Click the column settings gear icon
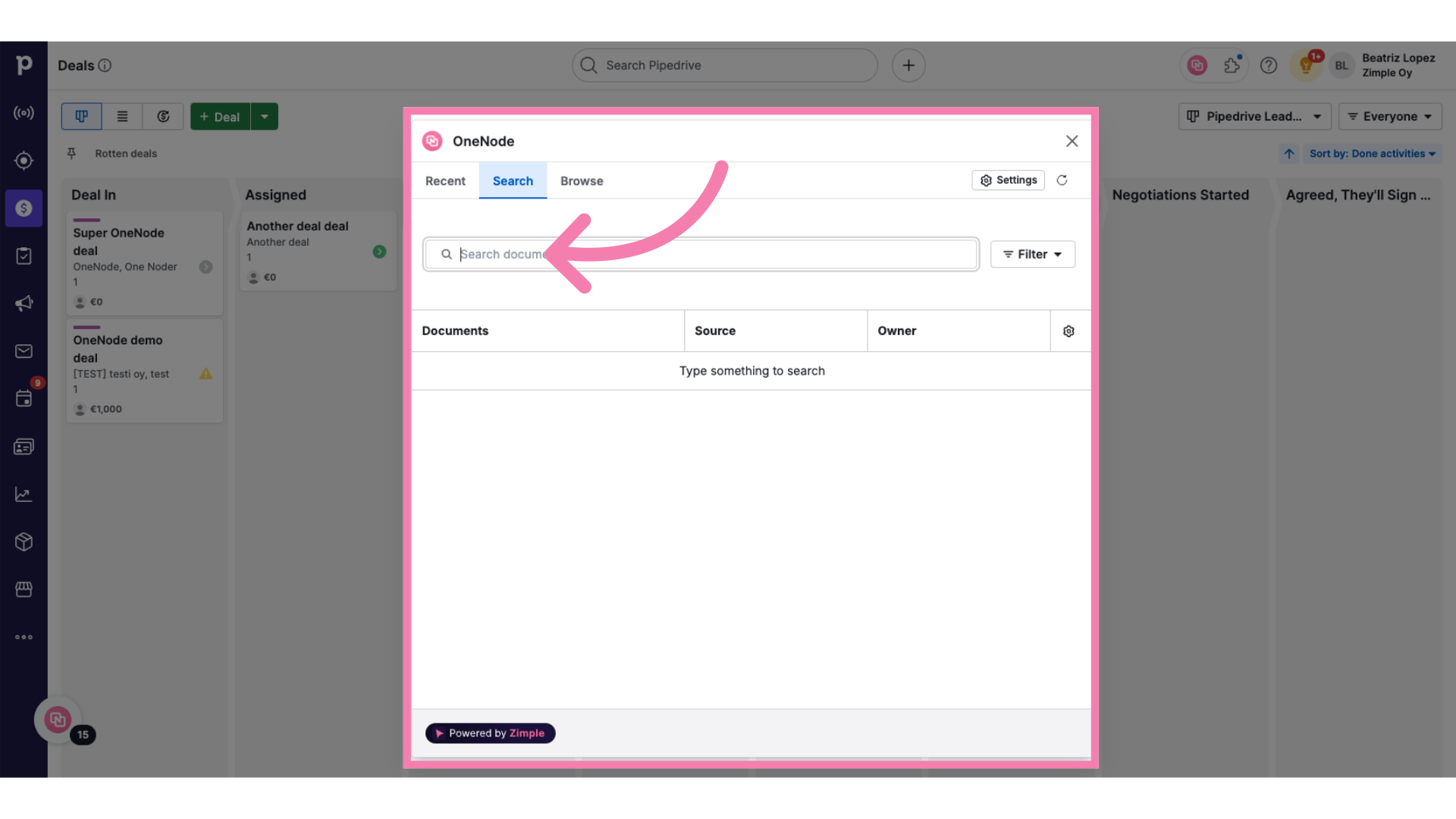 click(x=1069, y=331)
